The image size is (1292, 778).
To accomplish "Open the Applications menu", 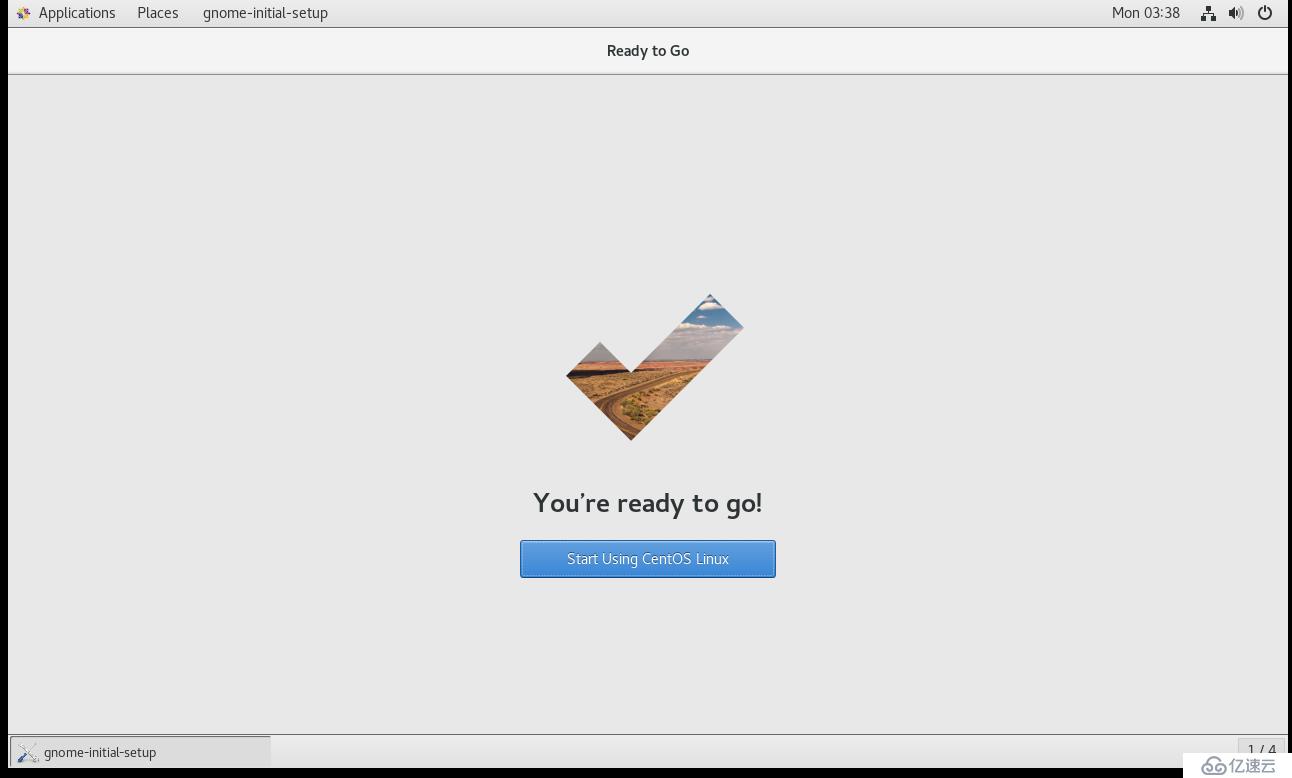I will point(77,13).
